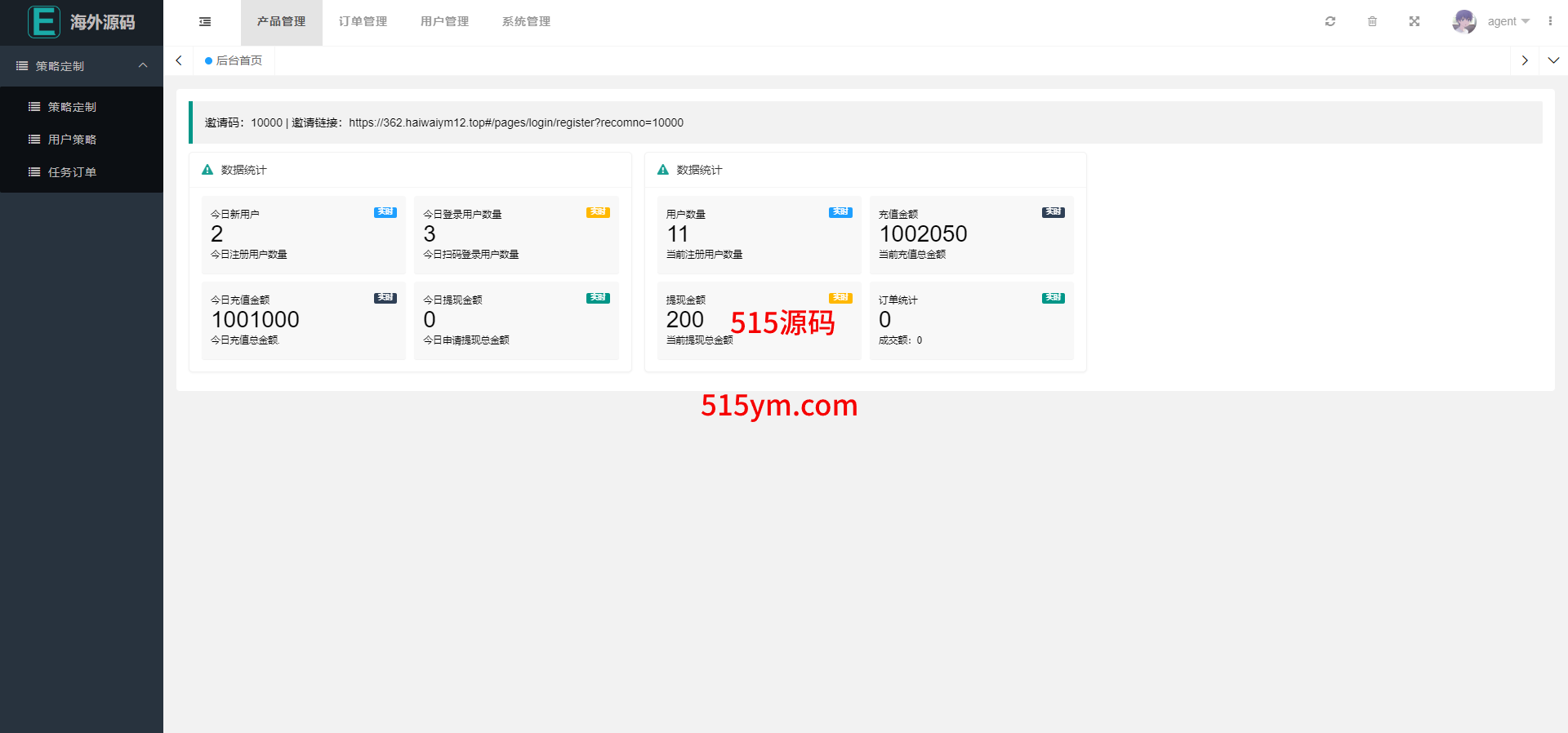
Task: Open the agent account dropdown
Action: coord(1508,22)
